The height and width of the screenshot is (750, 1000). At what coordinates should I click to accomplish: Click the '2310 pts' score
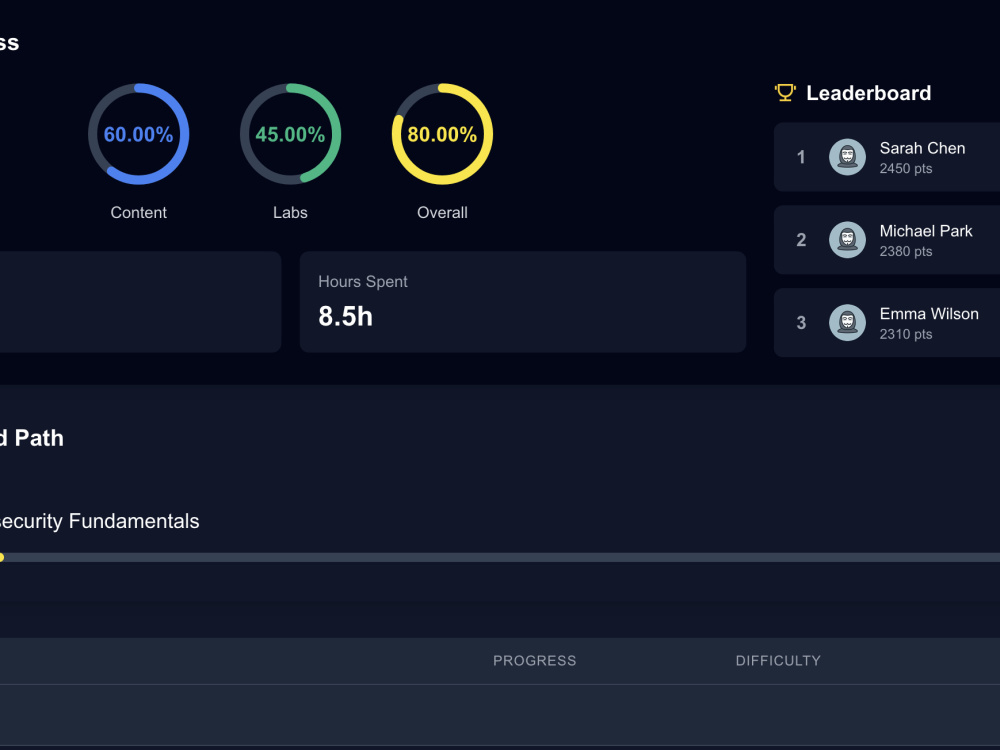[x=906, y=334]
